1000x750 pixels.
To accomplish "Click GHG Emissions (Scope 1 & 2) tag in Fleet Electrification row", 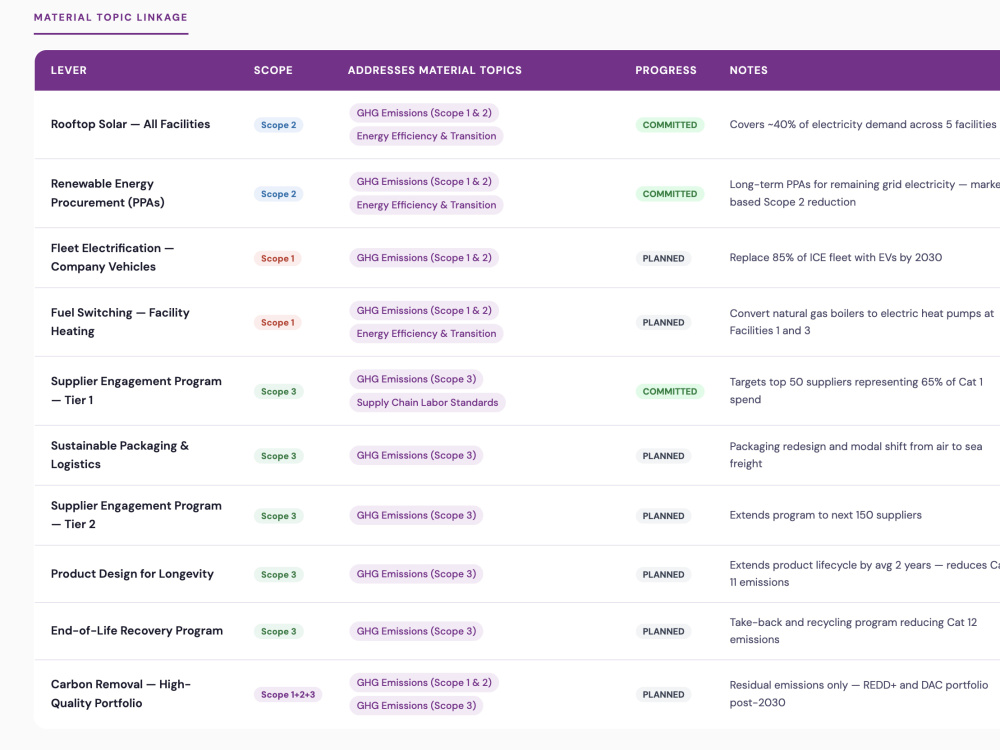I will (424, 258).
